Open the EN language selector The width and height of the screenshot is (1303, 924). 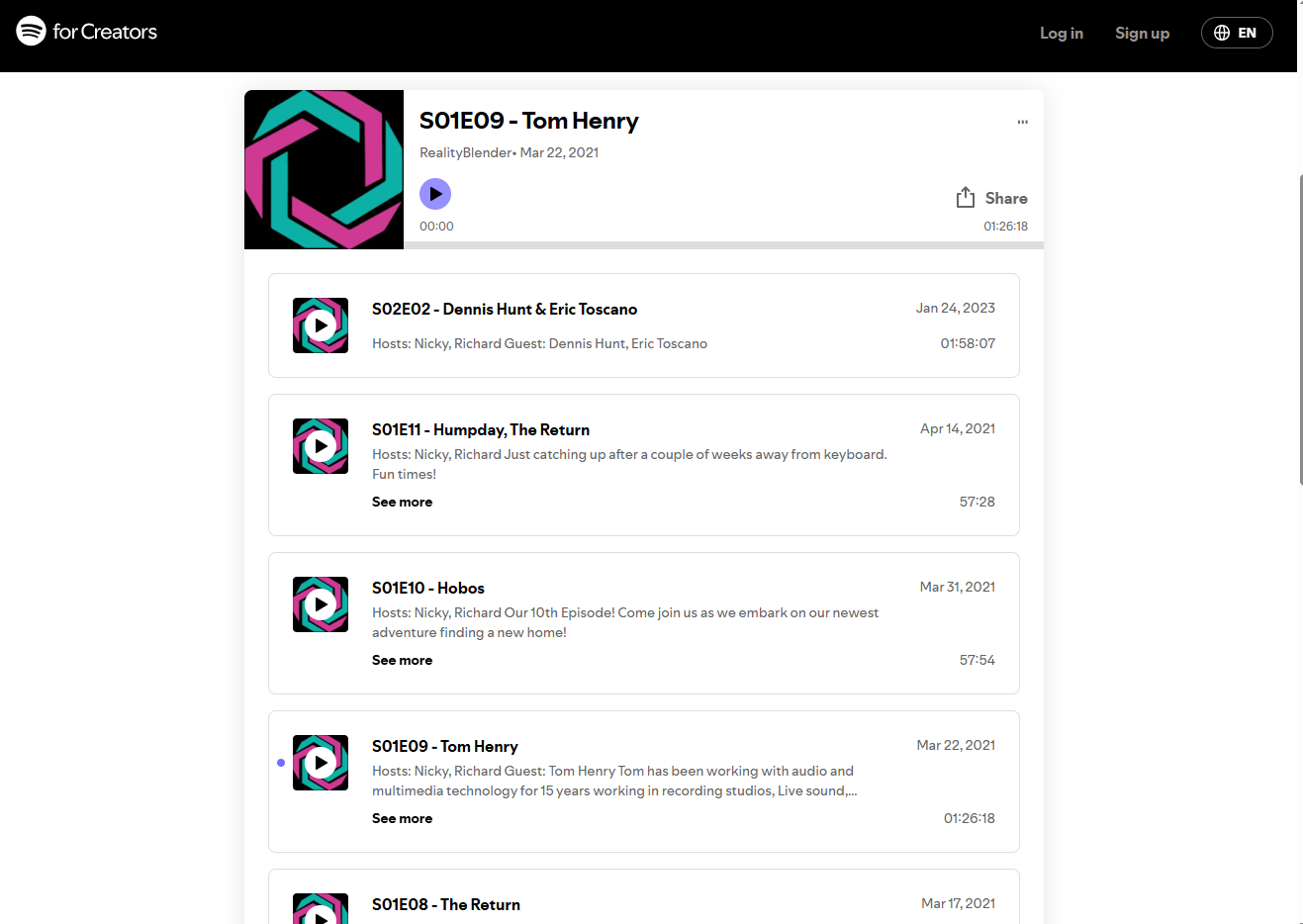point(1236,33)
